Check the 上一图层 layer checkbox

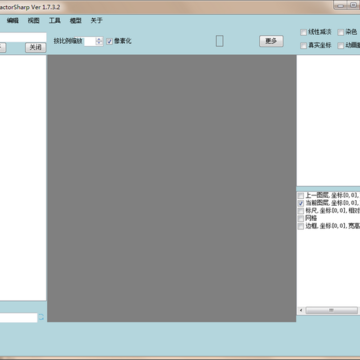tap(301, 196)
